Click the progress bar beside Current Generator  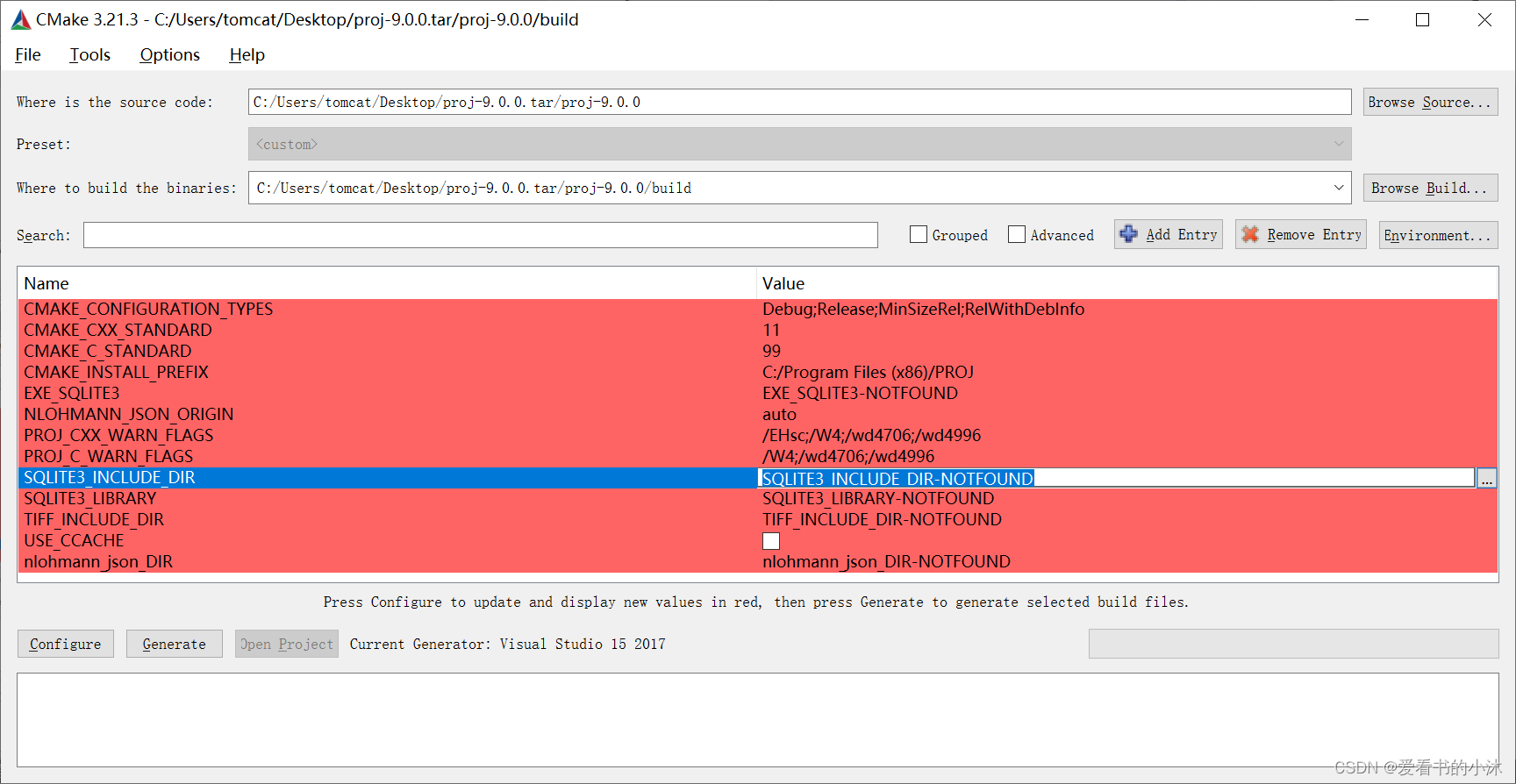point(1293,644)
